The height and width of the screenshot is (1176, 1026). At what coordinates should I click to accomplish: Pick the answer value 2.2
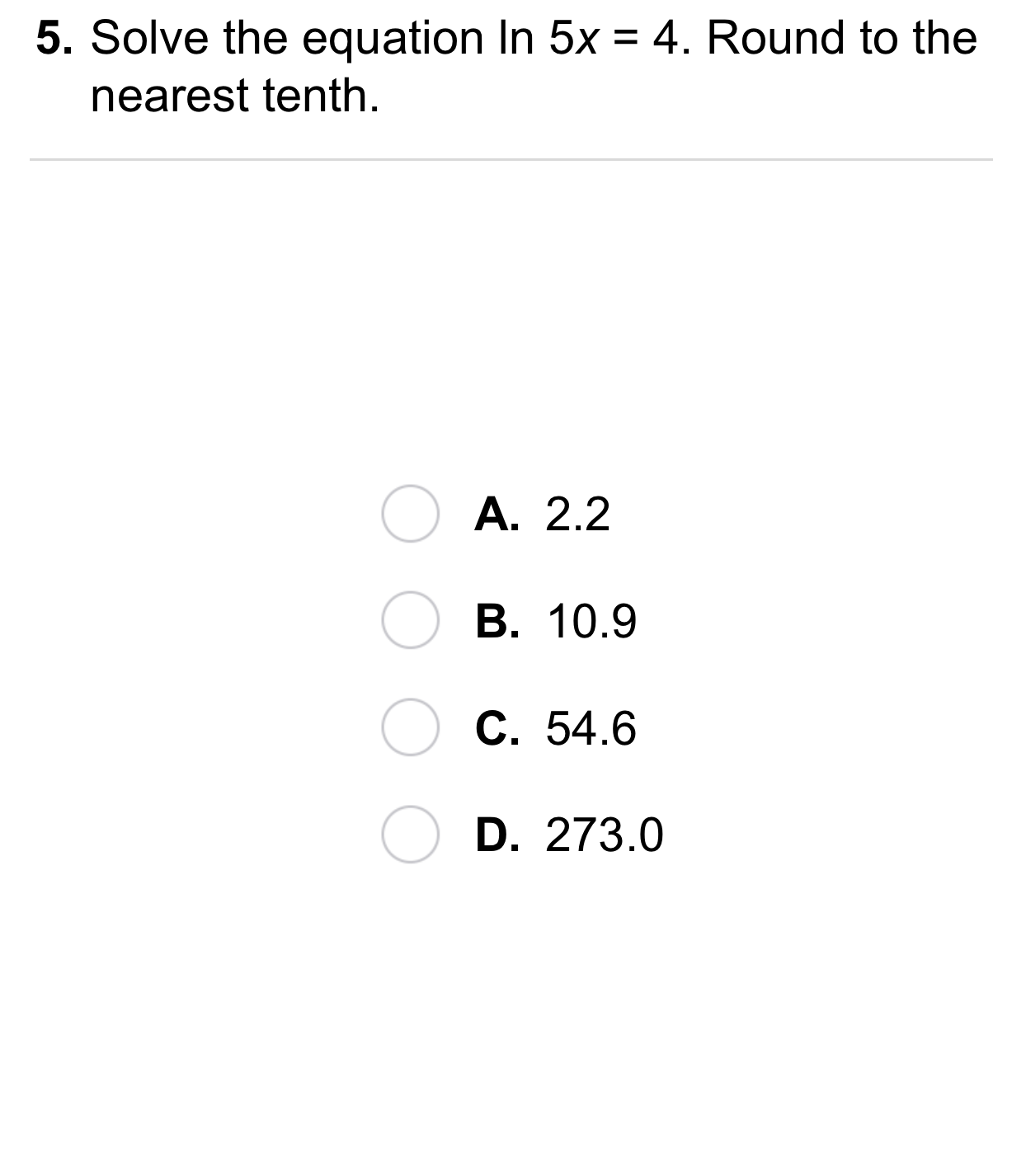[578, 515]
